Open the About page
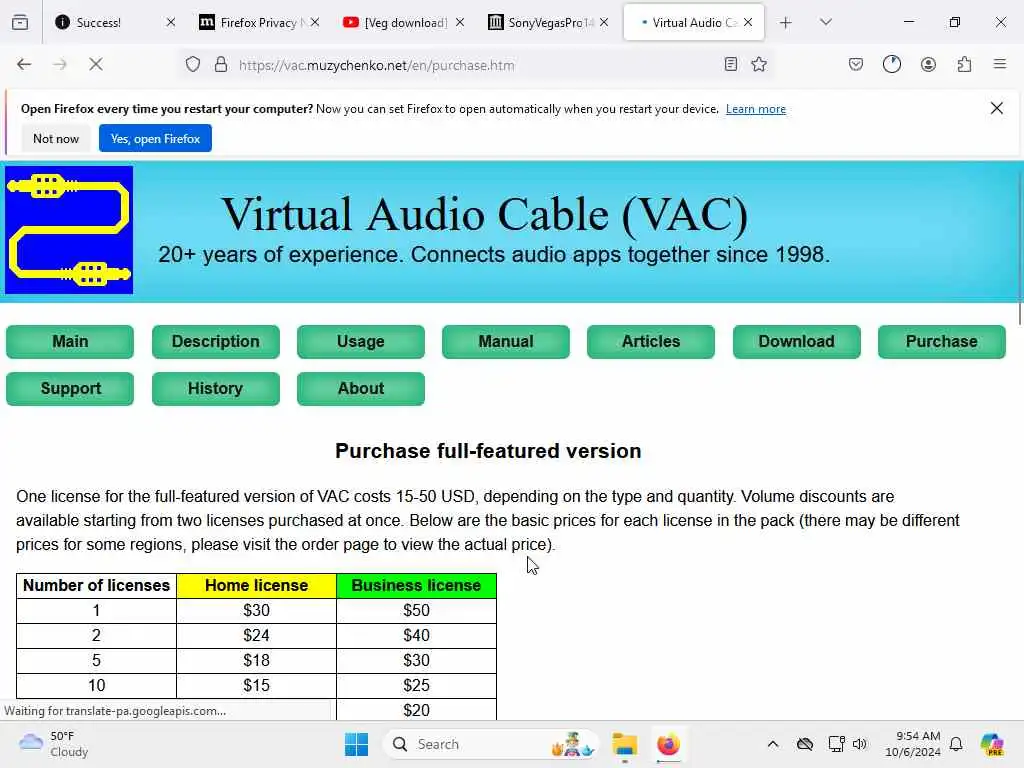This screenshot has width=1024, height=768. pos(360,389)
